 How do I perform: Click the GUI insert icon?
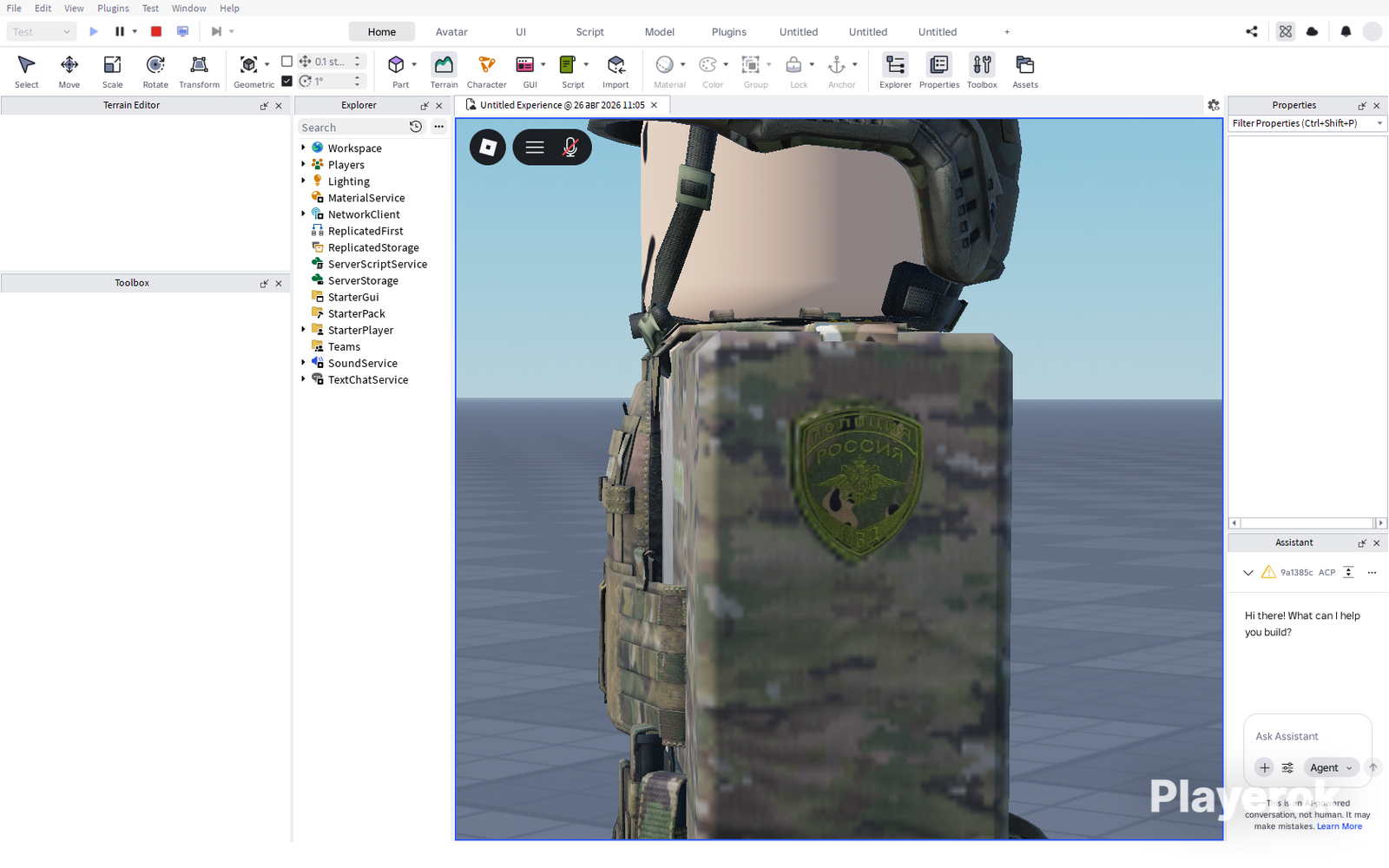pyautogui.click(x=525, y=65)
